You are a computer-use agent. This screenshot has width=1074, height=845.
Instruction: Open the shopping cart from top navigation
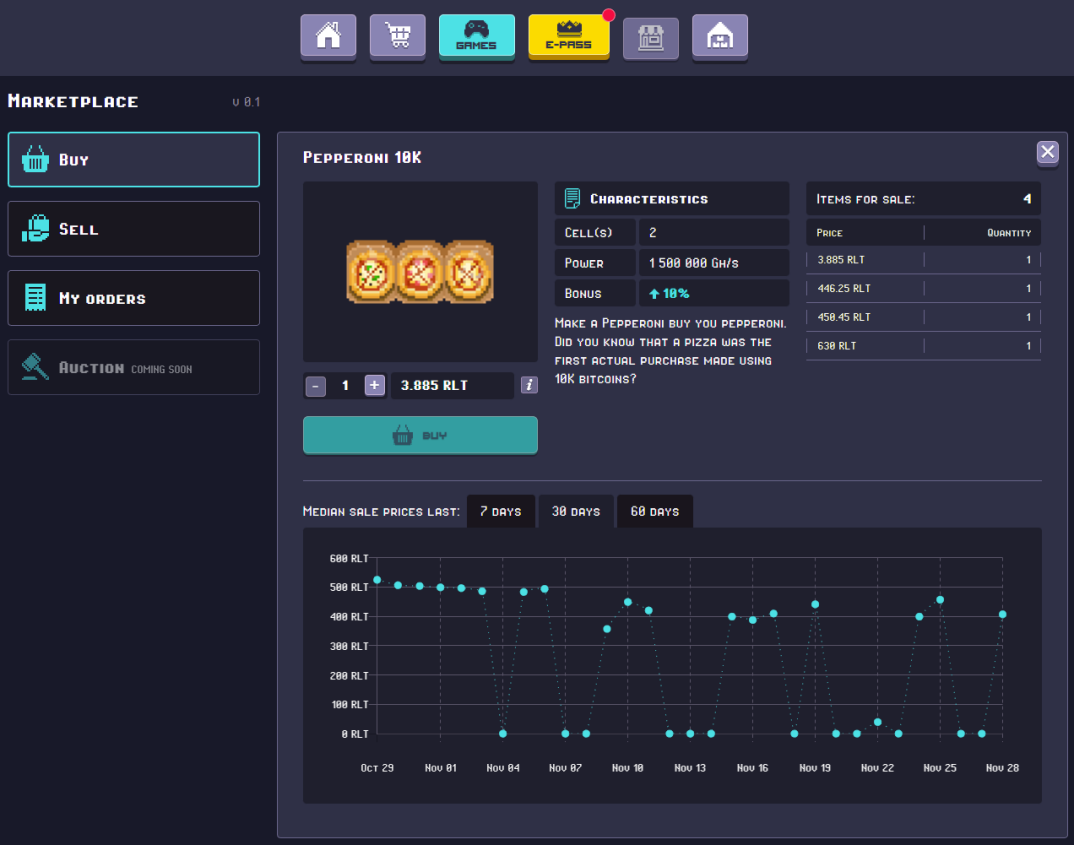tap(397, 36)
